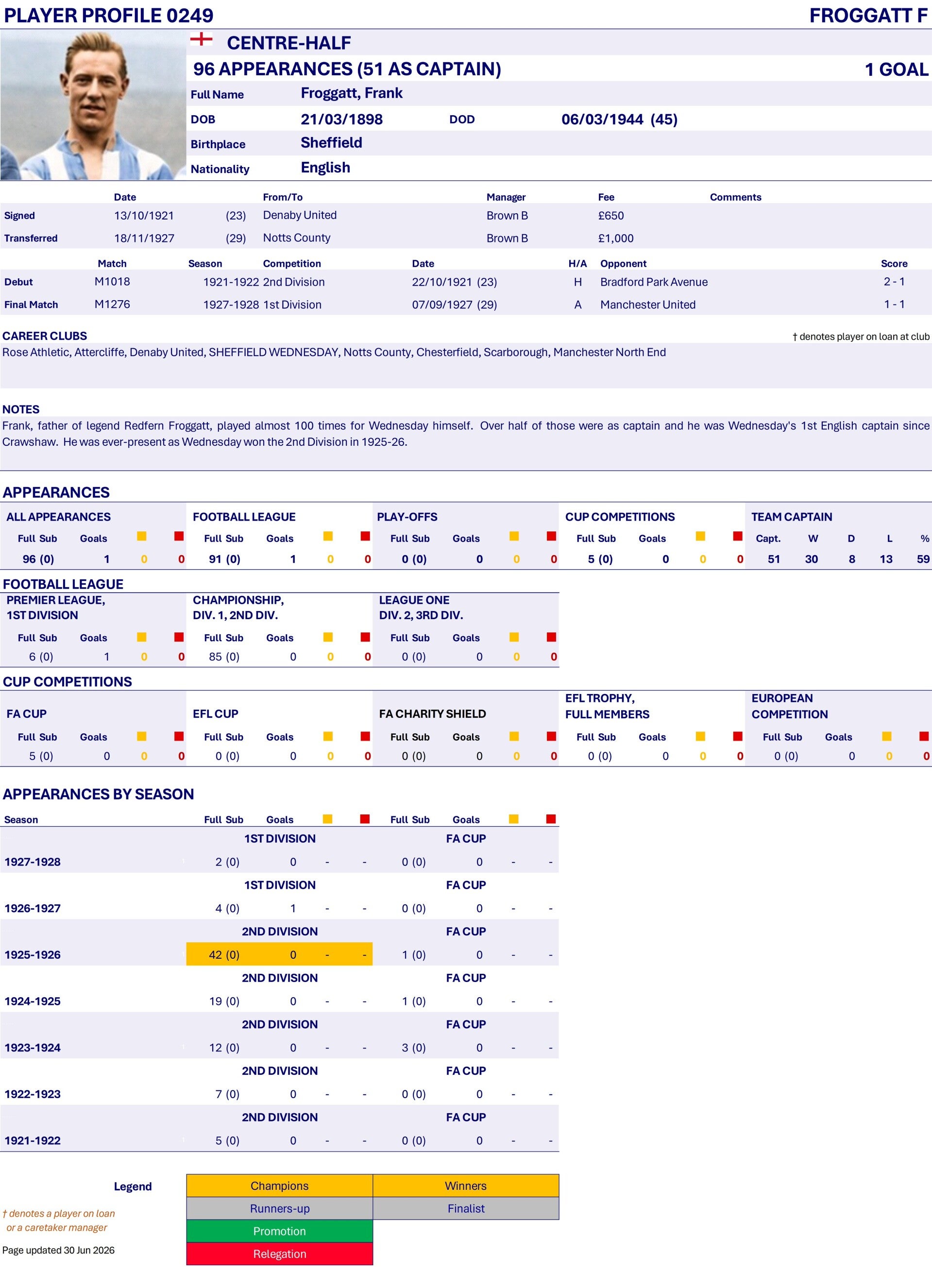
Task: Click the yellow card icon under FA Cup section
Action: tap(142, 736)
